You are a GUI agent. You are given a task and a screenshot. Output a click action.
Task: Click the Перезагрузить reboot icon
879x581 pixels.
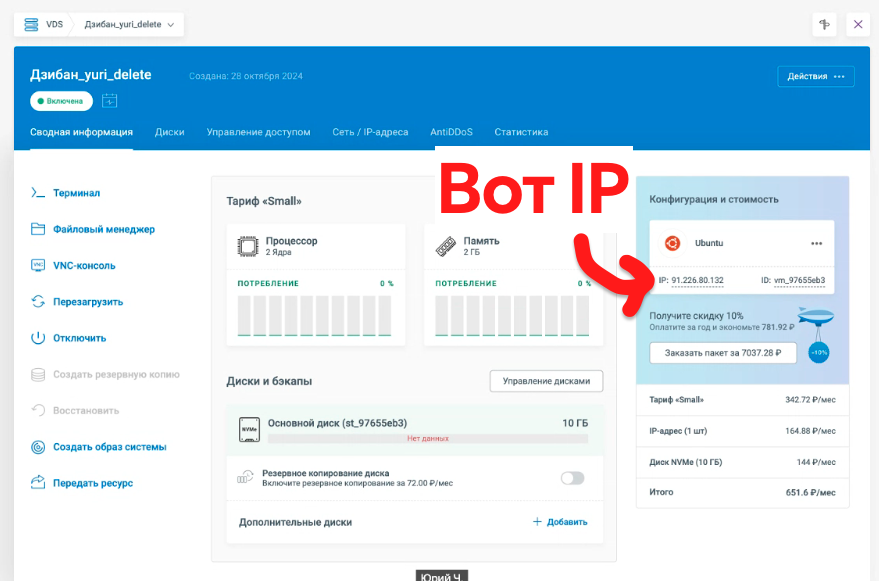pyautogui.click(x=38, y=302)
